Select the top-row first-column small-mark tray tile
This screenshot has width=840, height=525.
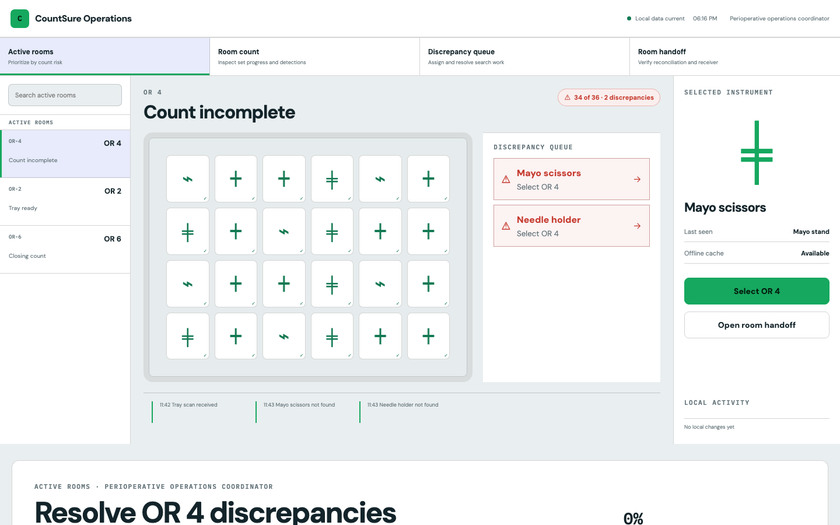pyautogui.click(x=188, y=179)
